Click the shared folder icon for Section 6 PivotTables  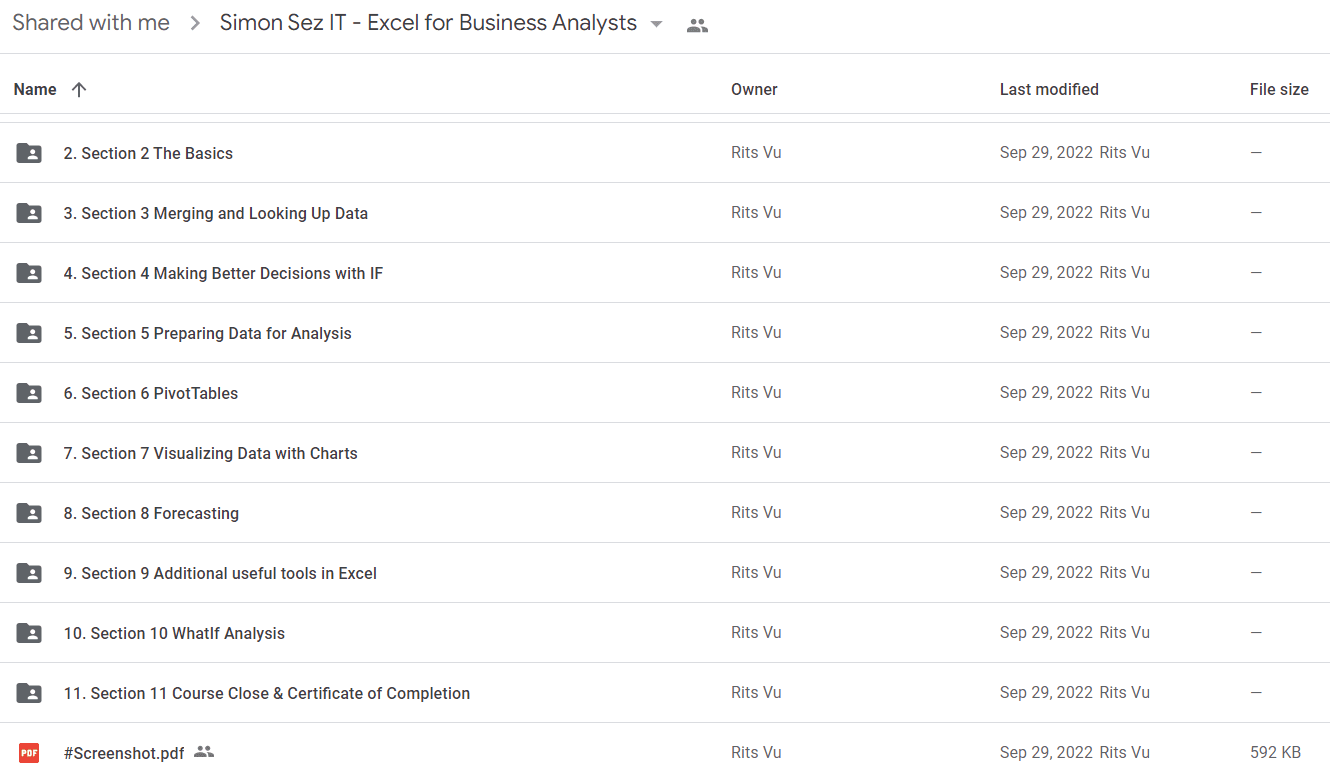point(29,393)
